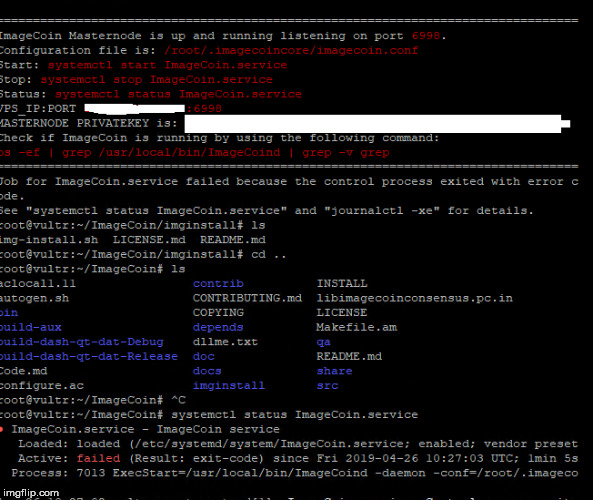Click the docs directory entry
Image resolution: width=593 pixels, height=500 pixels.
tap(207, 371)
